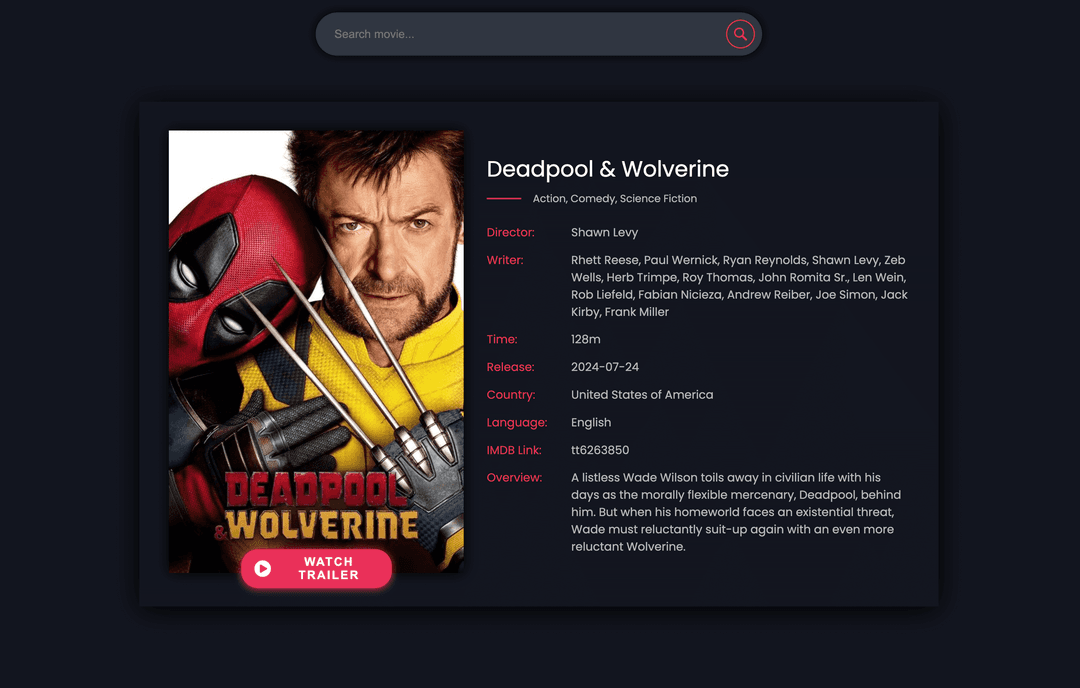Click the Release label
1080x688 pixels.
[x=510, y=367]
